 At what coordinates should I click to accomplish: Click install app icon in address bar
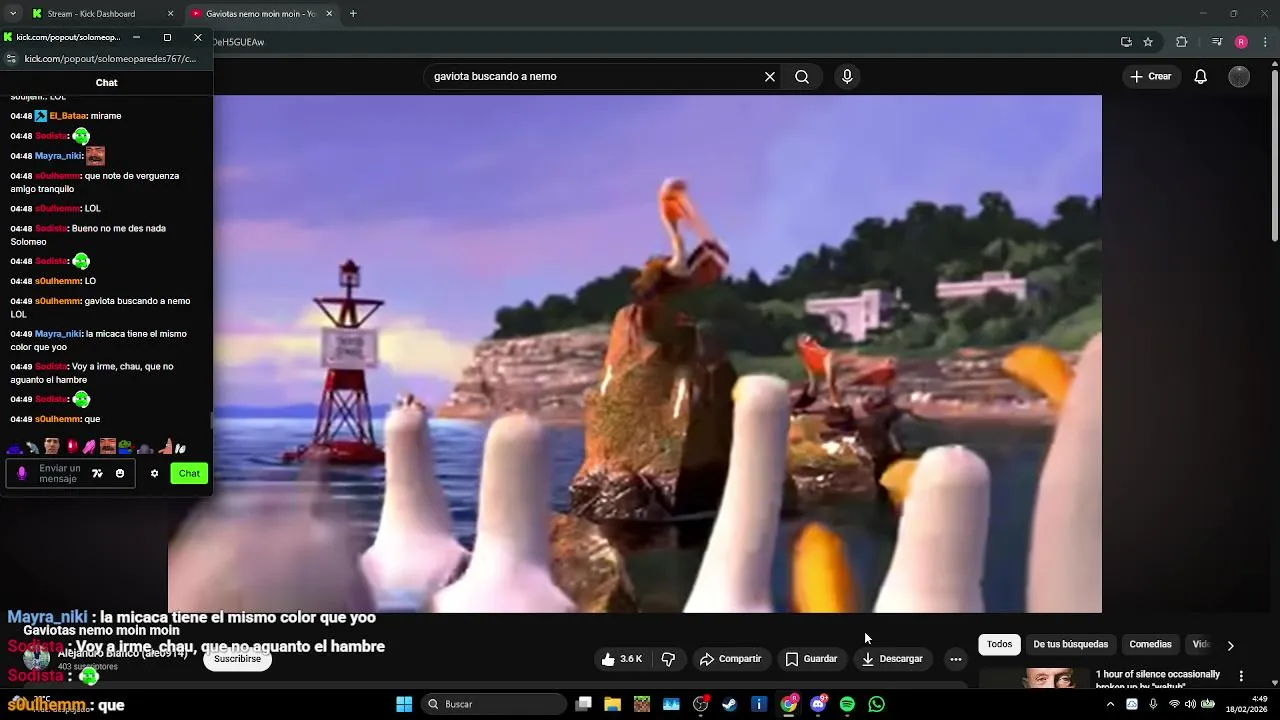pyautogui.click(x=1126, y=42)
